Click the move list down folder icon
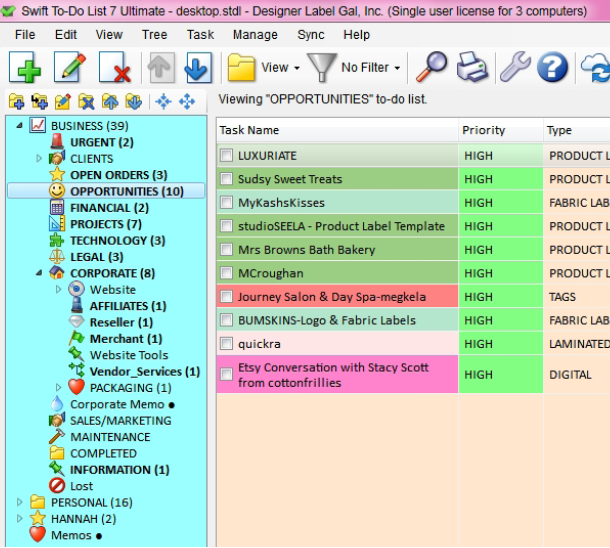Image resolution: width=610 pixels, height=548 pixels. pyautogui.click(x=133, y=102)
